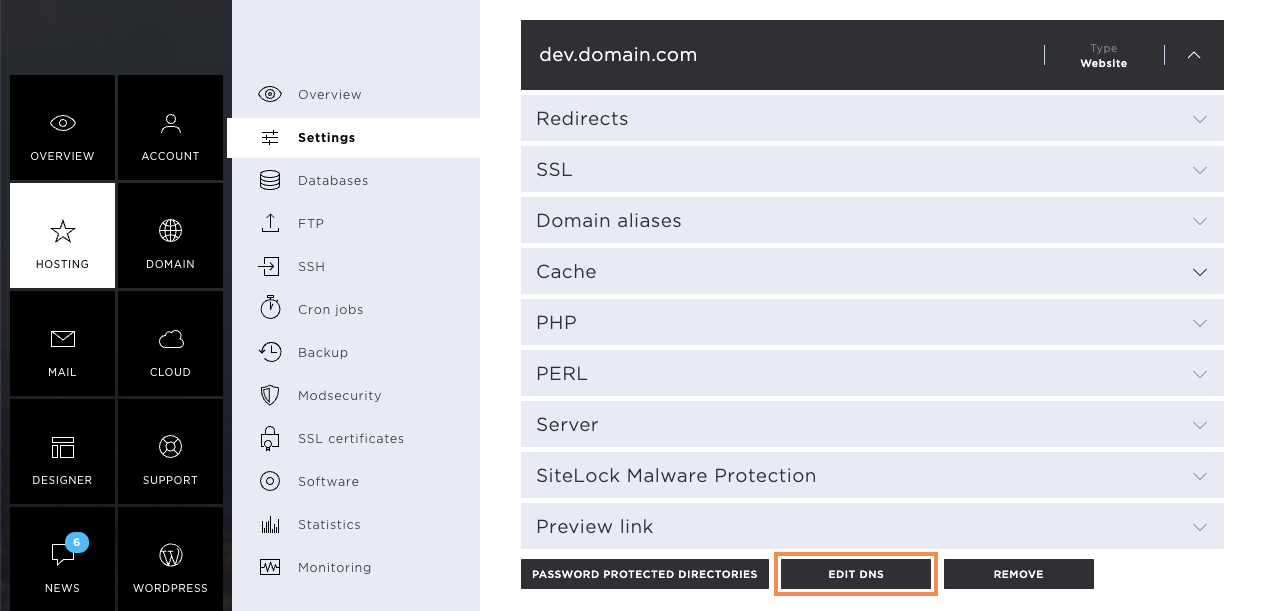The image size is (1264, 611).
Task: Collapse the dev.domain.com panel with up chevron
Action: tap(1194, 55)
